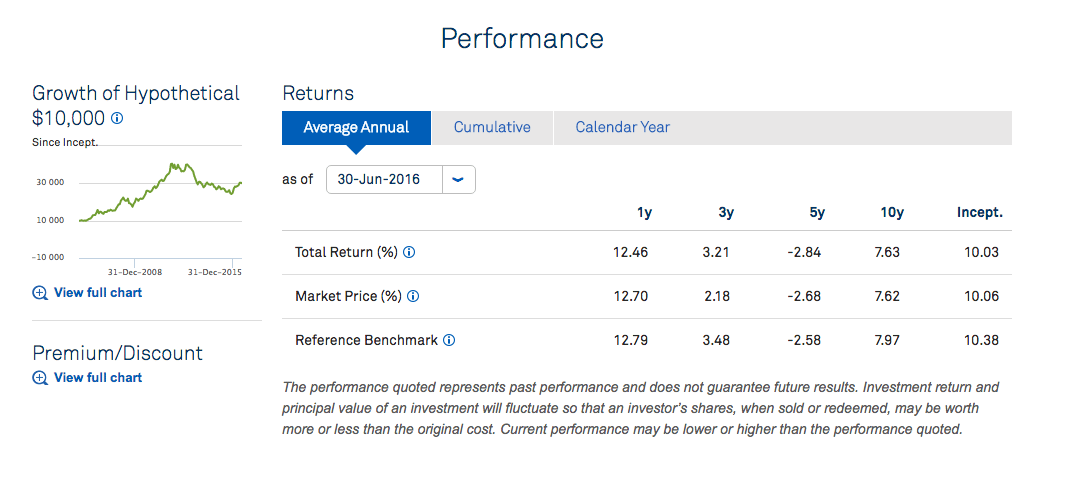Click Total Return 5y value -2.84
1080x479 pixels.
[x=806, y=252]
